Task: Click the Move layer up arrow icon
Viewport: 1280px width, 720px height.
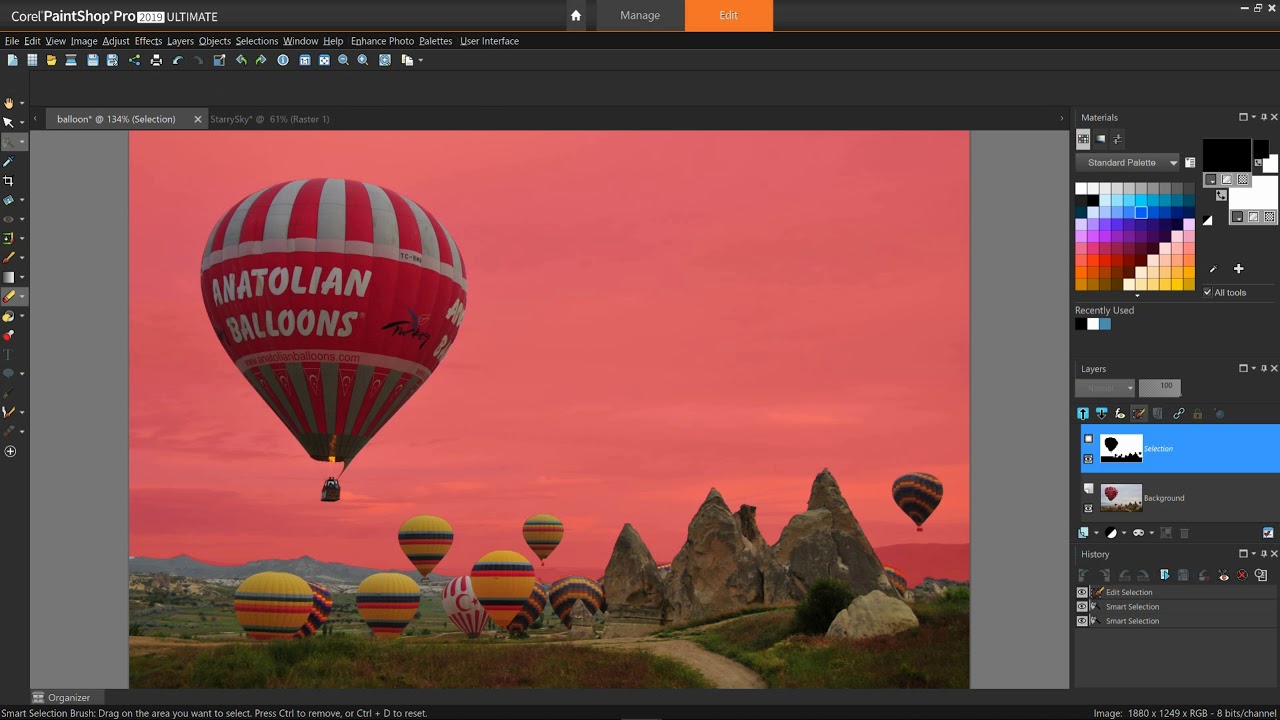Action: click(1083, 413)
